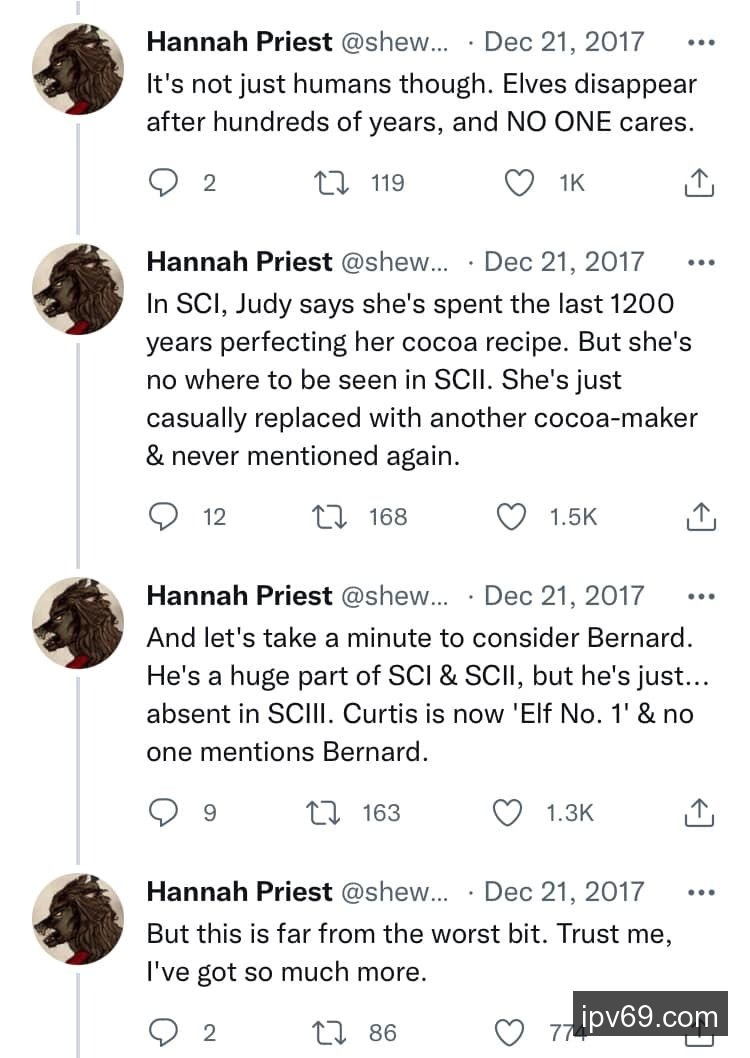
Task: Retweet the Bernard tweet with 163 retweets
Action: [326, 813]
